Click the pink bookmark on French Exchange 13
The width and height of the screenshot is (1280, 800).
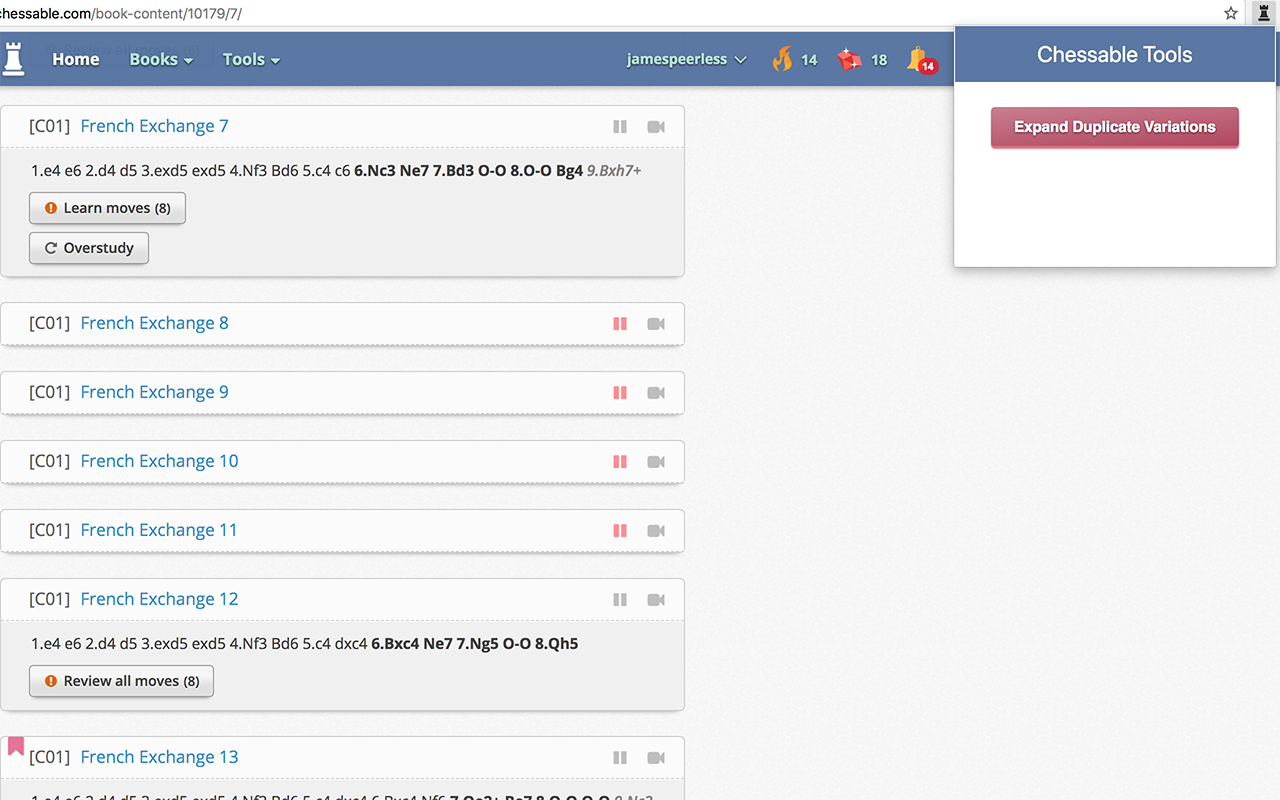16,746
